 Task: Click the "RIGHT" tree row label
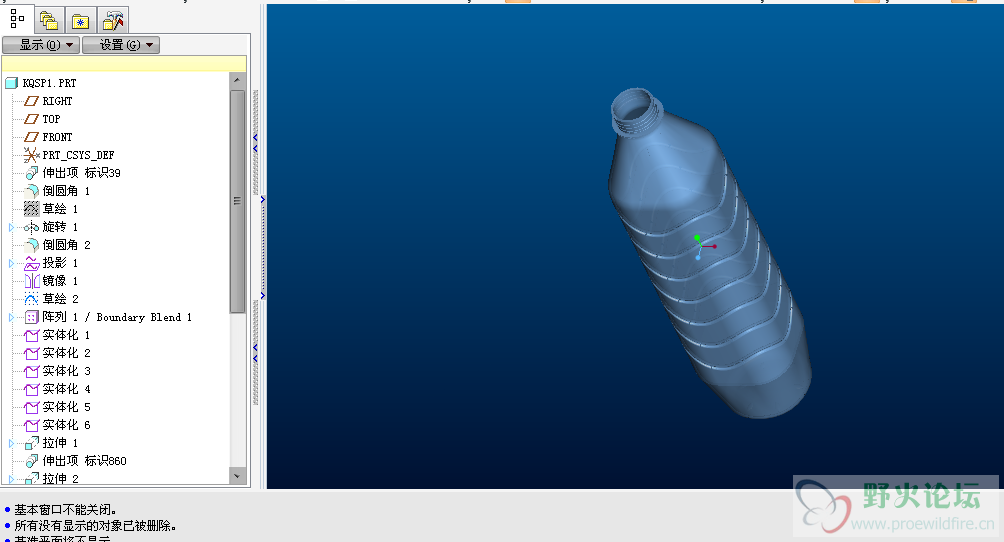(x=57, y=101)
